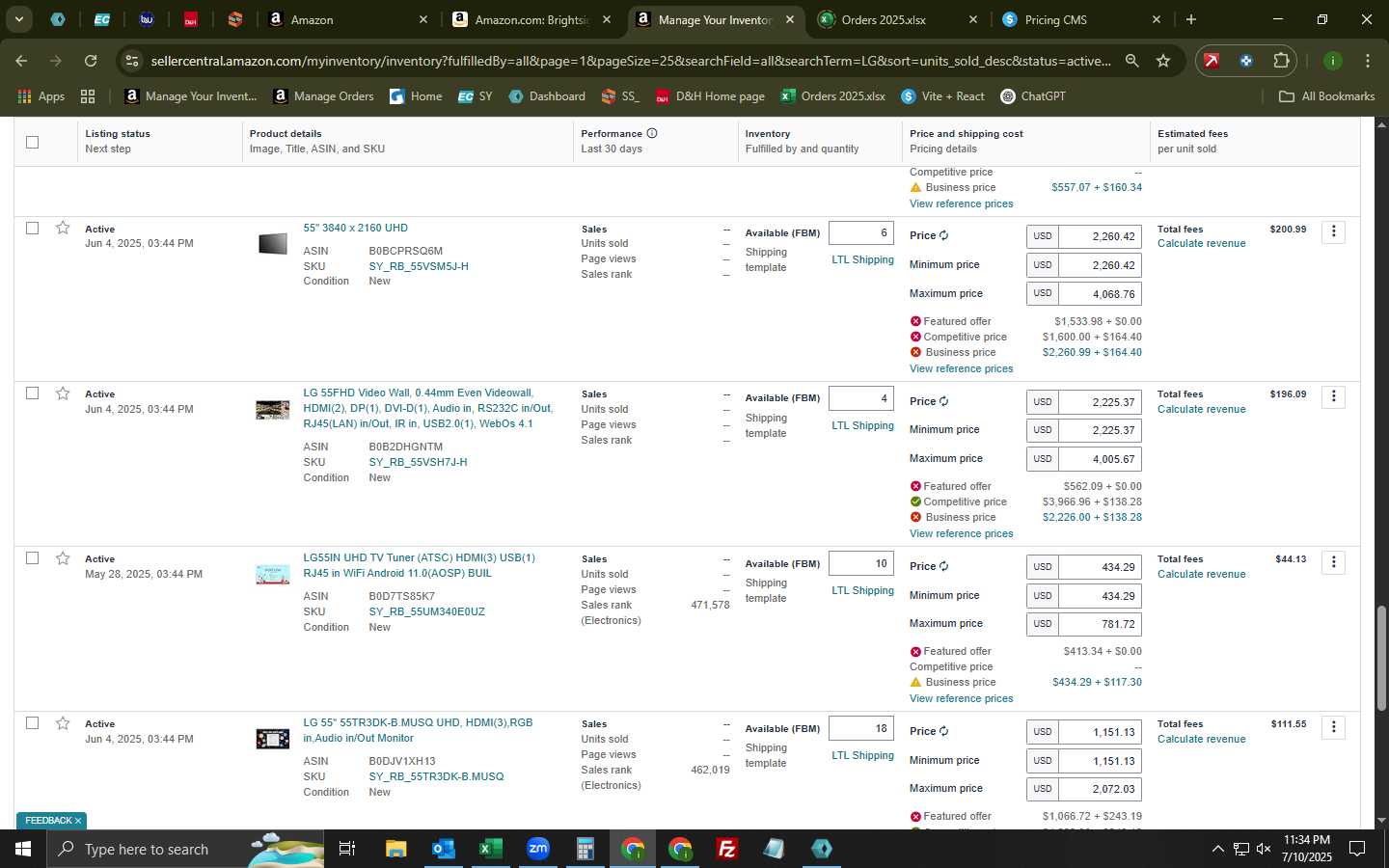Image resolution: width=1389 pixels, height=868 pixels.
Task: Select checkbox for LG55IN UHD TV Tuner listing
Action: (x=32, y=558)
